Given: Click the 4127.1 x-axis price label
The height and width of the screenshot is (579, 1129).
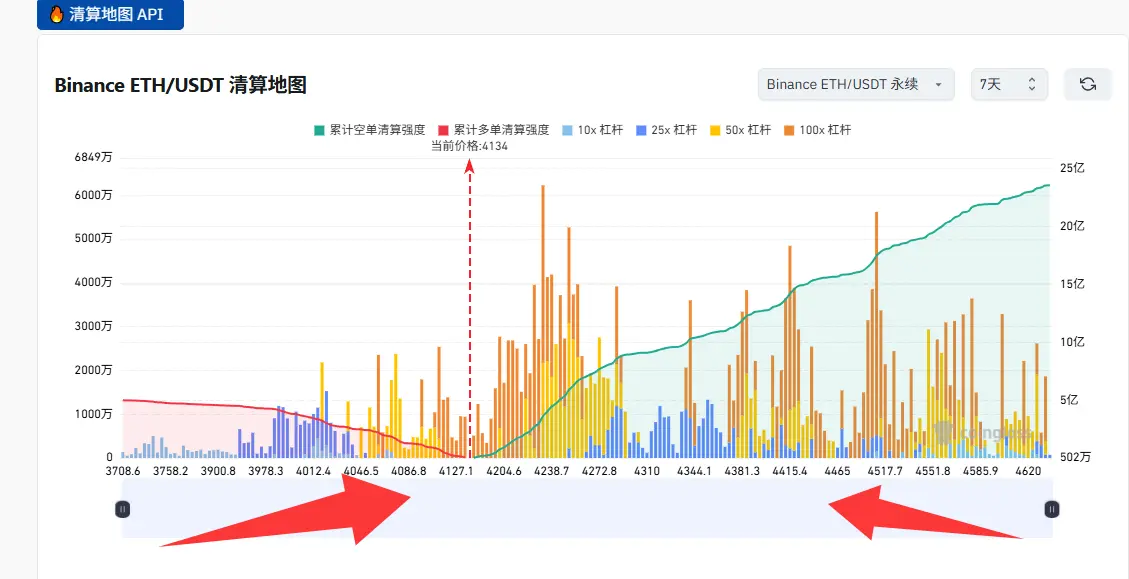Looking at the screenshot, I should coord(455,471).
